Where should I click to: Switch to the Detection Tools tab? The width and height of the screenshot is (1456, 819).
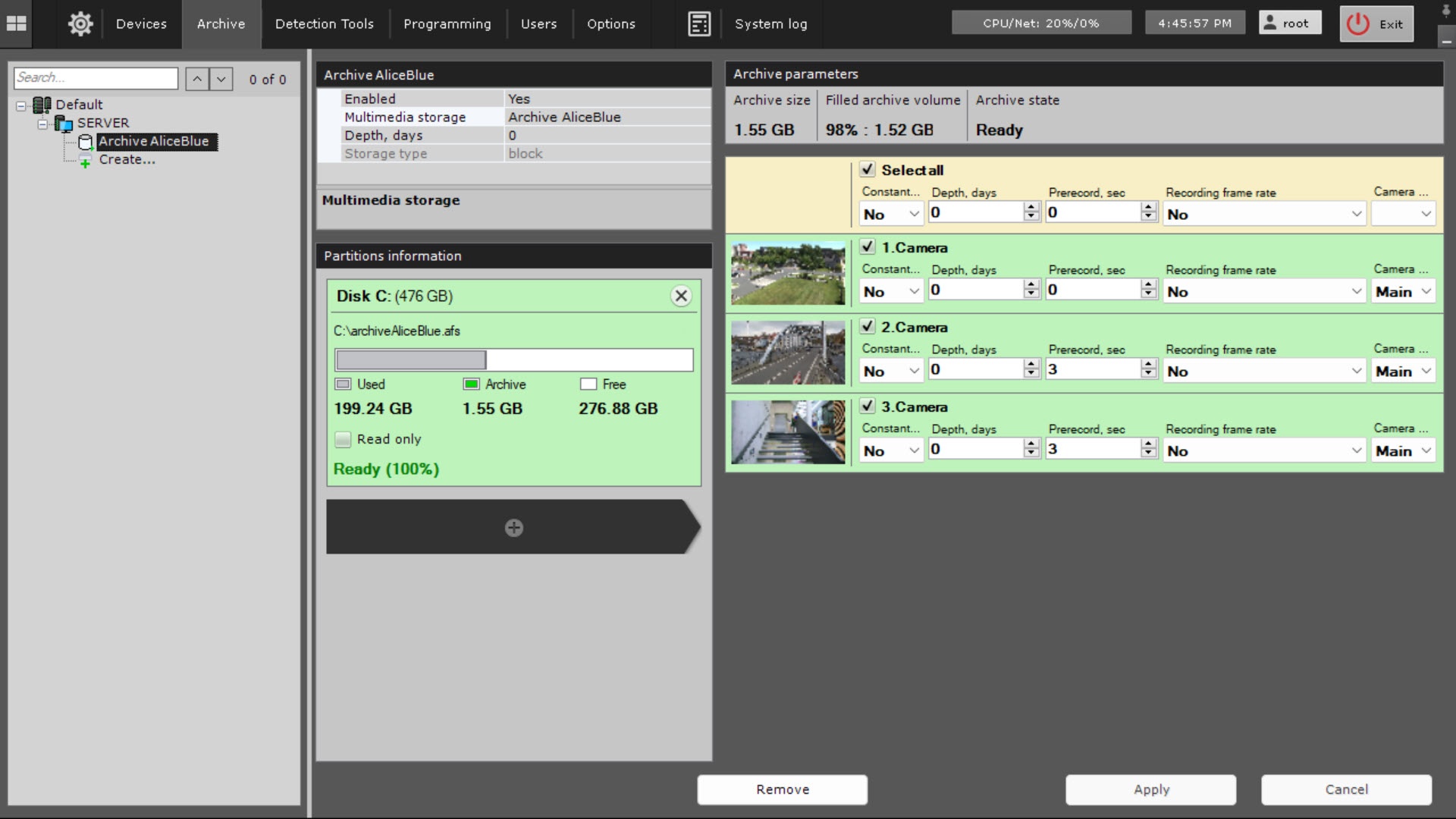point(324,24)
